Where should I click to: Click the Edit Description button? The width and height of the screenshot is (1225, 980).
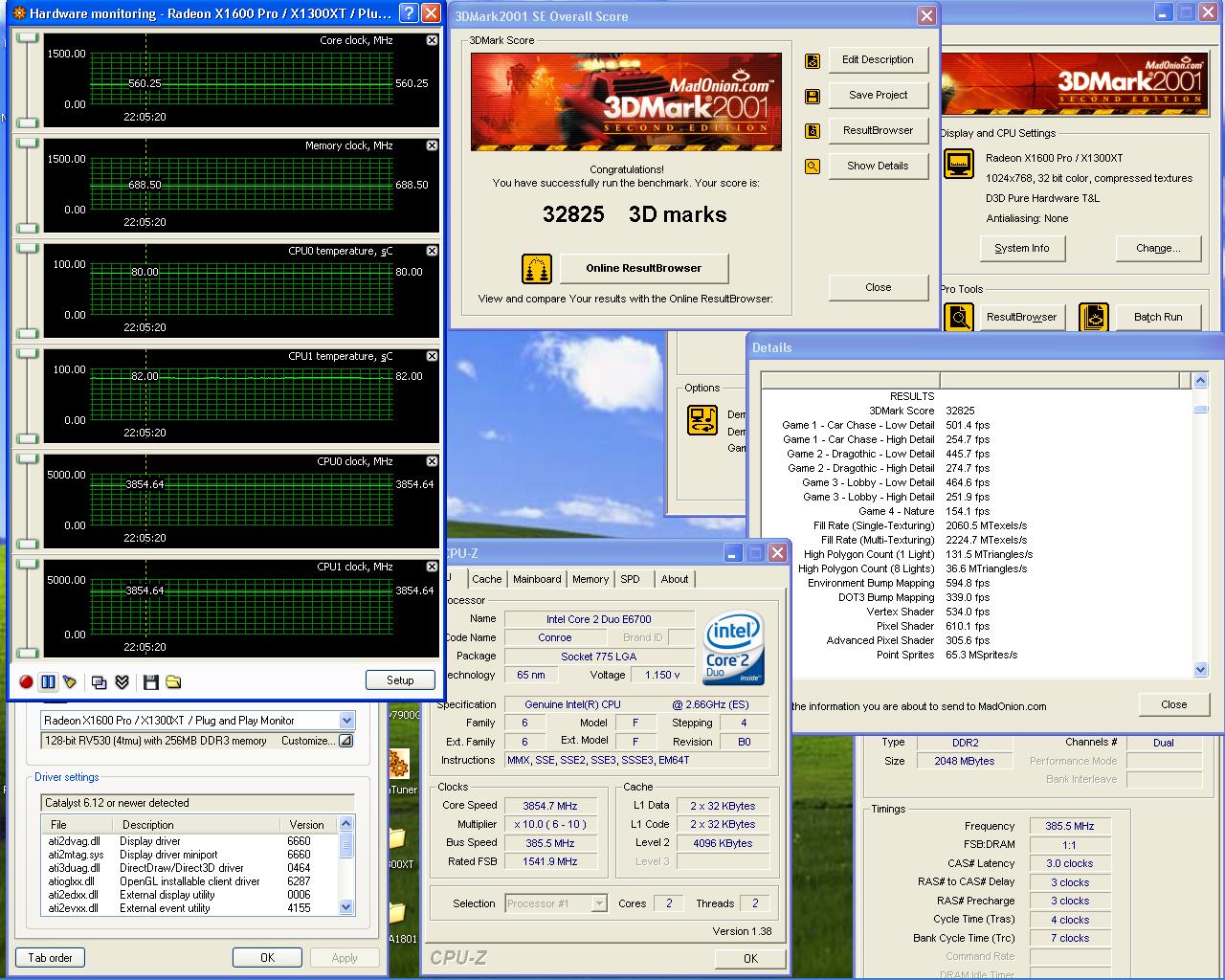(x=878, y=60)
